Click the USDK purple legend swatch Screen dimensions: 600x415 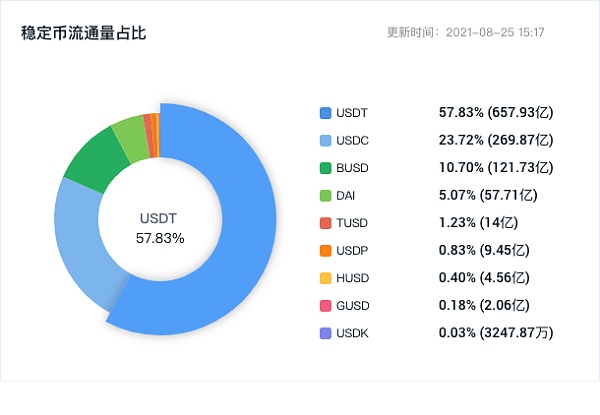click(x=325, y=332)
